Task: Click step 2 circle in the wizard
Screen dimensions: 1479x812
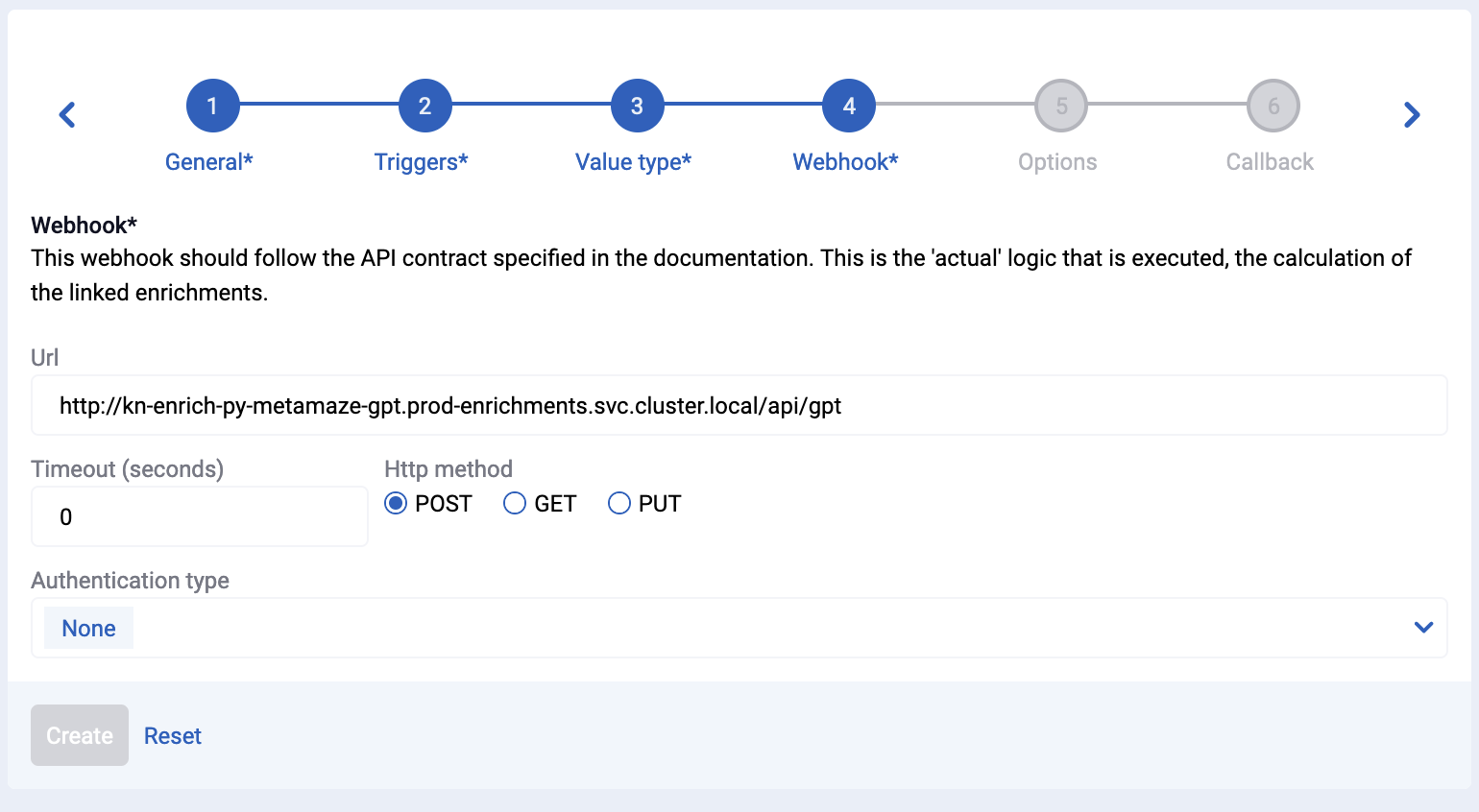Action: pyautogui.click(x=424, y=106)
